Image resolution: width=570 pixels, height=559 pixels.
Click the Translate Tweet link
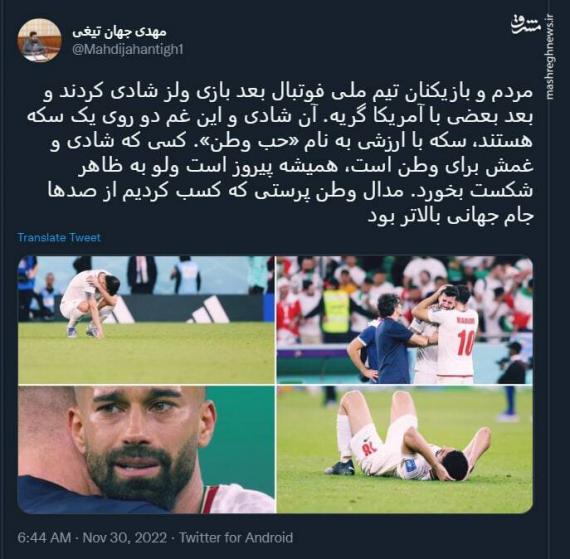point(59,237)
